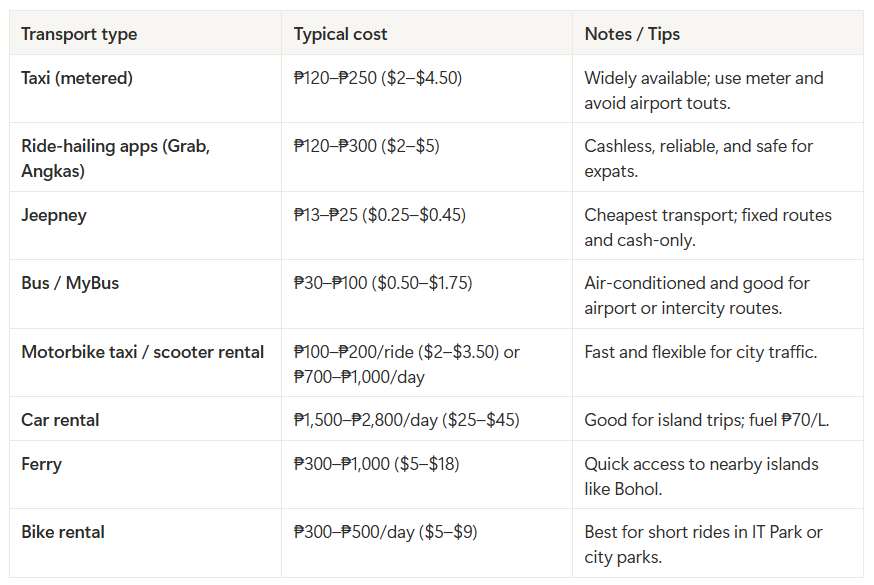874x585 pixels.
Task: Click the "Notes / Tips" column header
Action: [632, 34]
